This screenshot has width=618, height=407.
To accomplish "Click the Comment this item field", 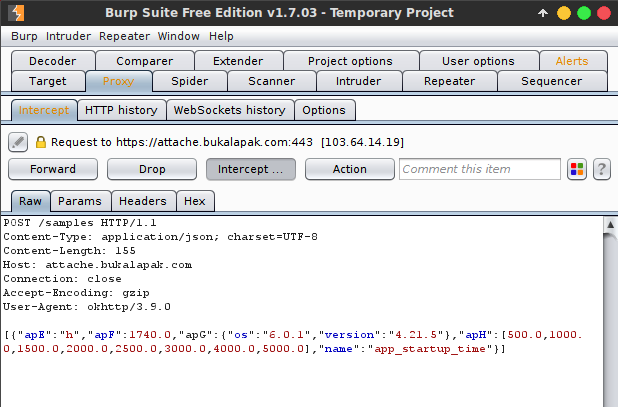I will tap(480, 169).
